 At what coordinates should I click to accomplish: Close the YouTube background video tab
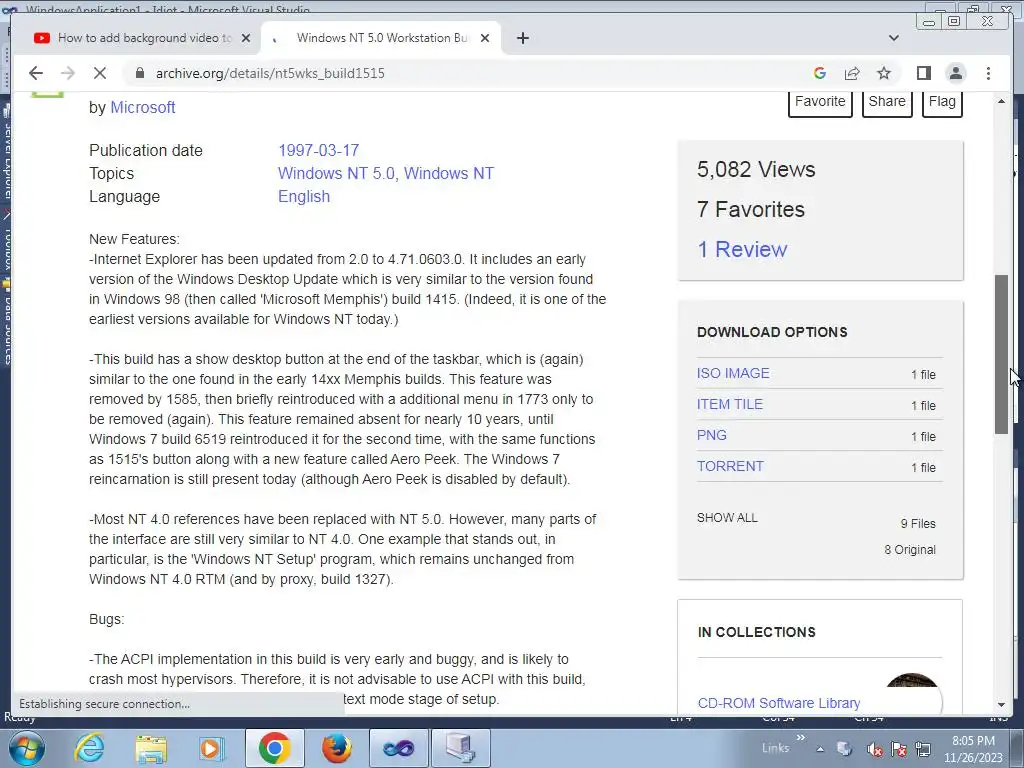coord(246,38)
